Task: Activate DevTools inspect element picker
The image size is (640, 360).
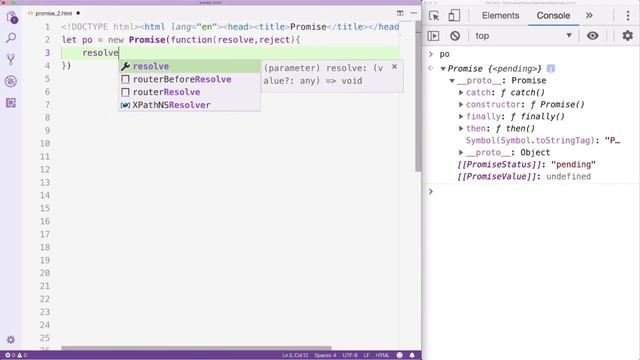Action: click(434, 16)
